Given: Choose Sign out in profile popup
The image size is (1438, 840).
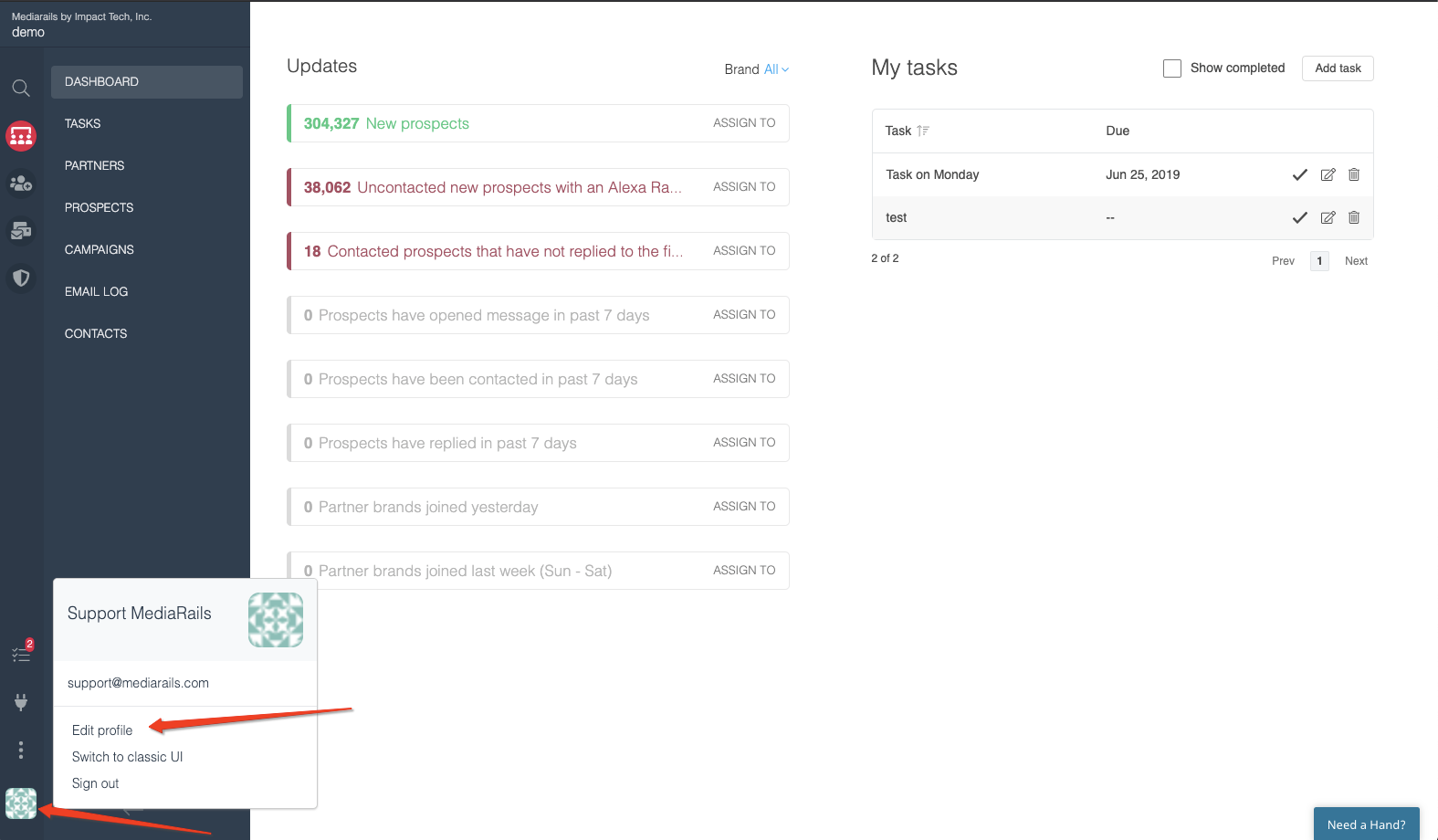Looking at the screenshot, I should tap(96, 783).
